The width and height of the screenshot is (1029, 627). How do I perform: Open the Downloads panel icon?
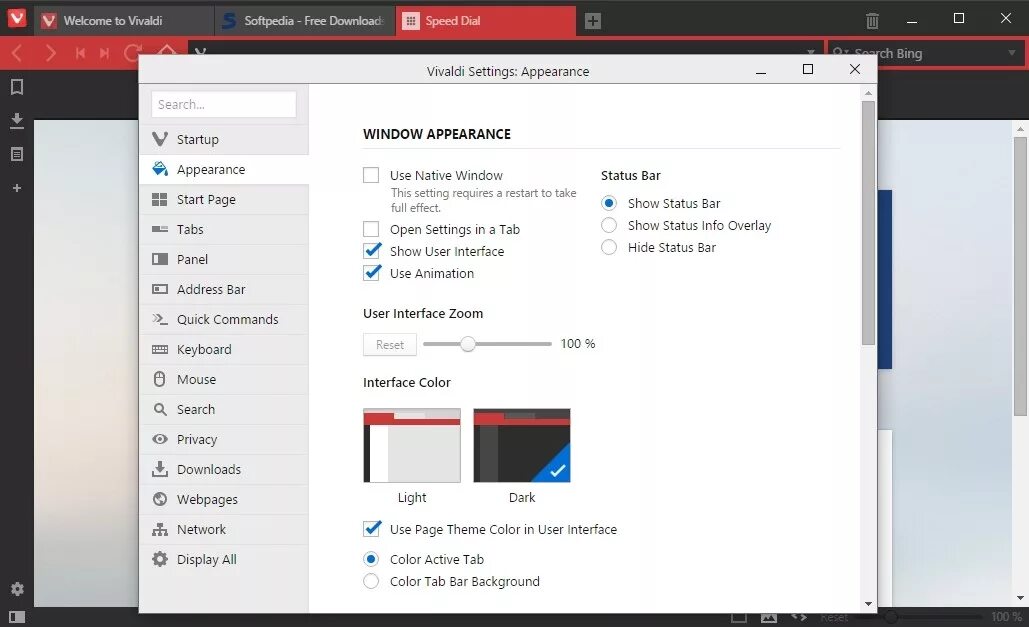click(x=17, y=121)
